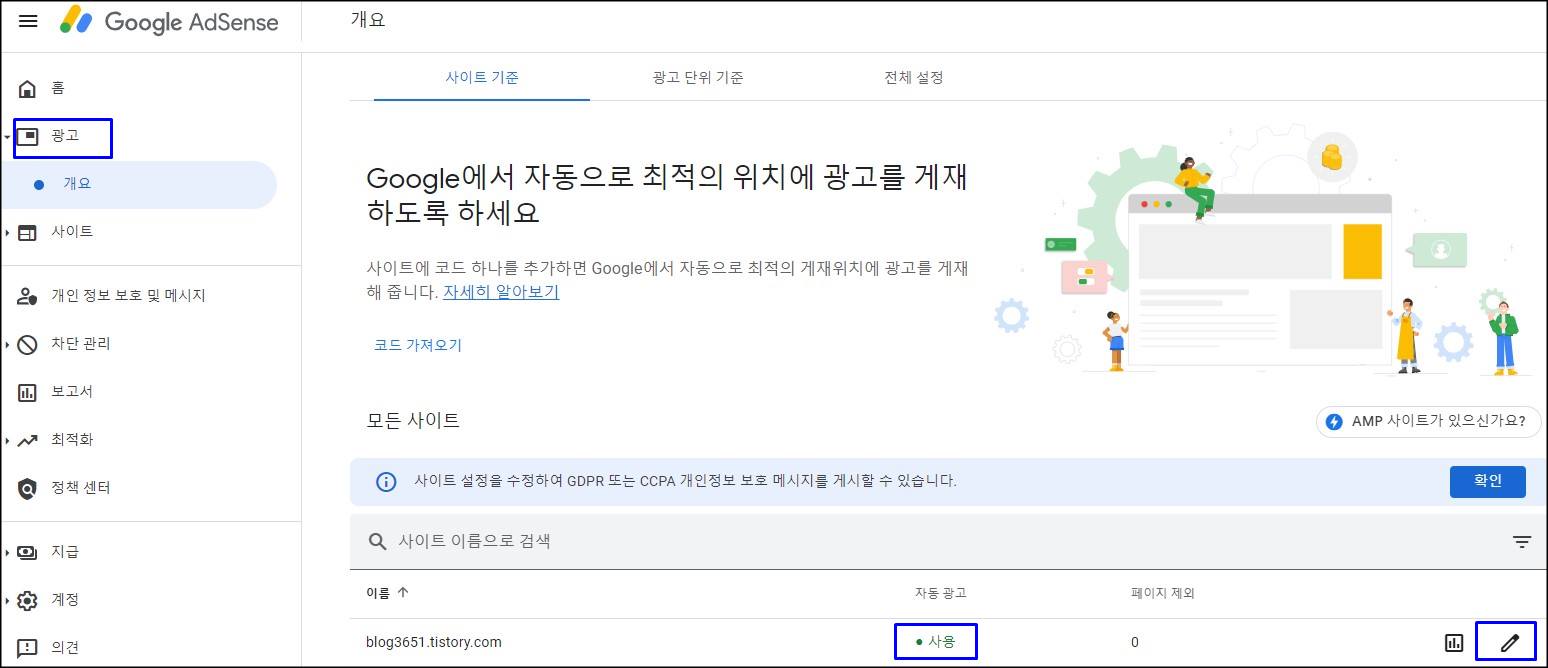1548x668 pixels.
Task: Open 자세히 알아보기 link
Action: (x=501, y=293)
